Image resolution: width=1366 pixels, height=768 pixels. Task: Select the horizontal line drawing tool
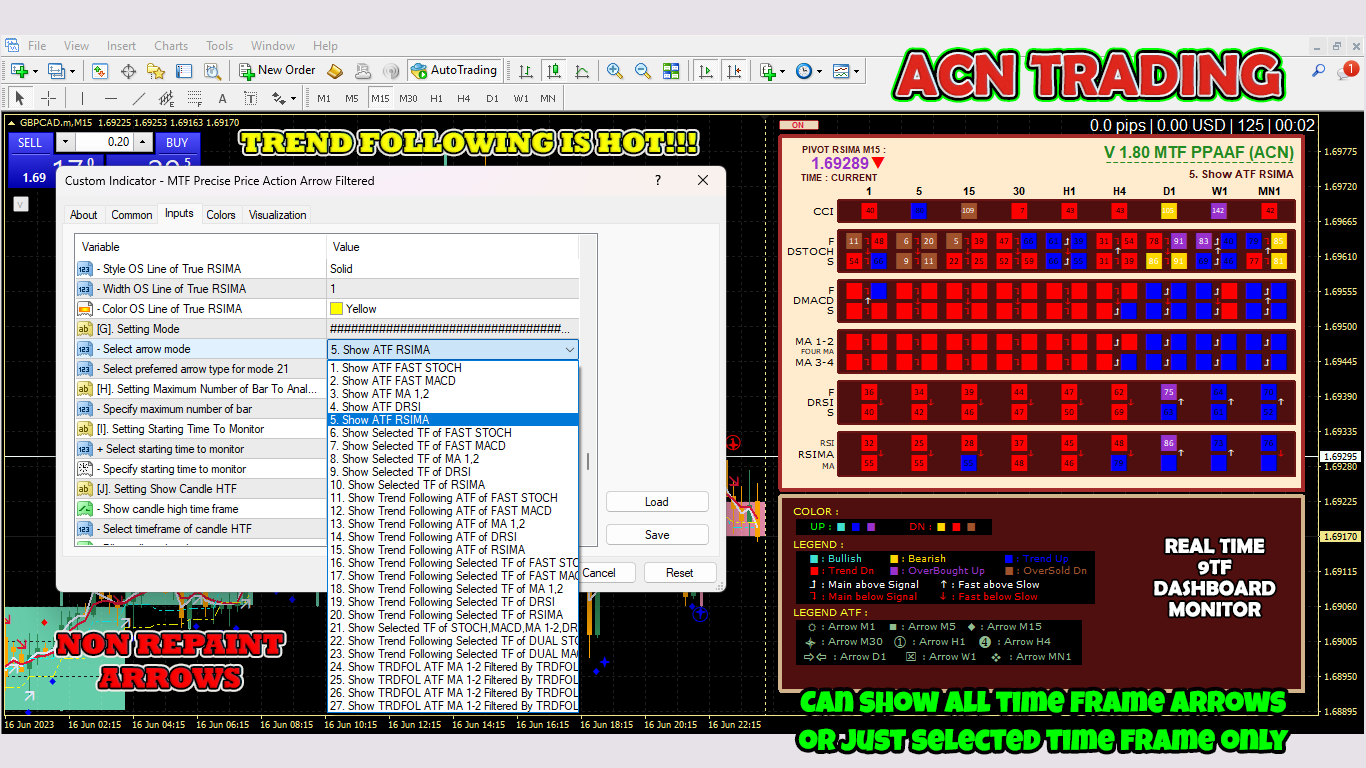pyautogui.click(x=110, y=98)
